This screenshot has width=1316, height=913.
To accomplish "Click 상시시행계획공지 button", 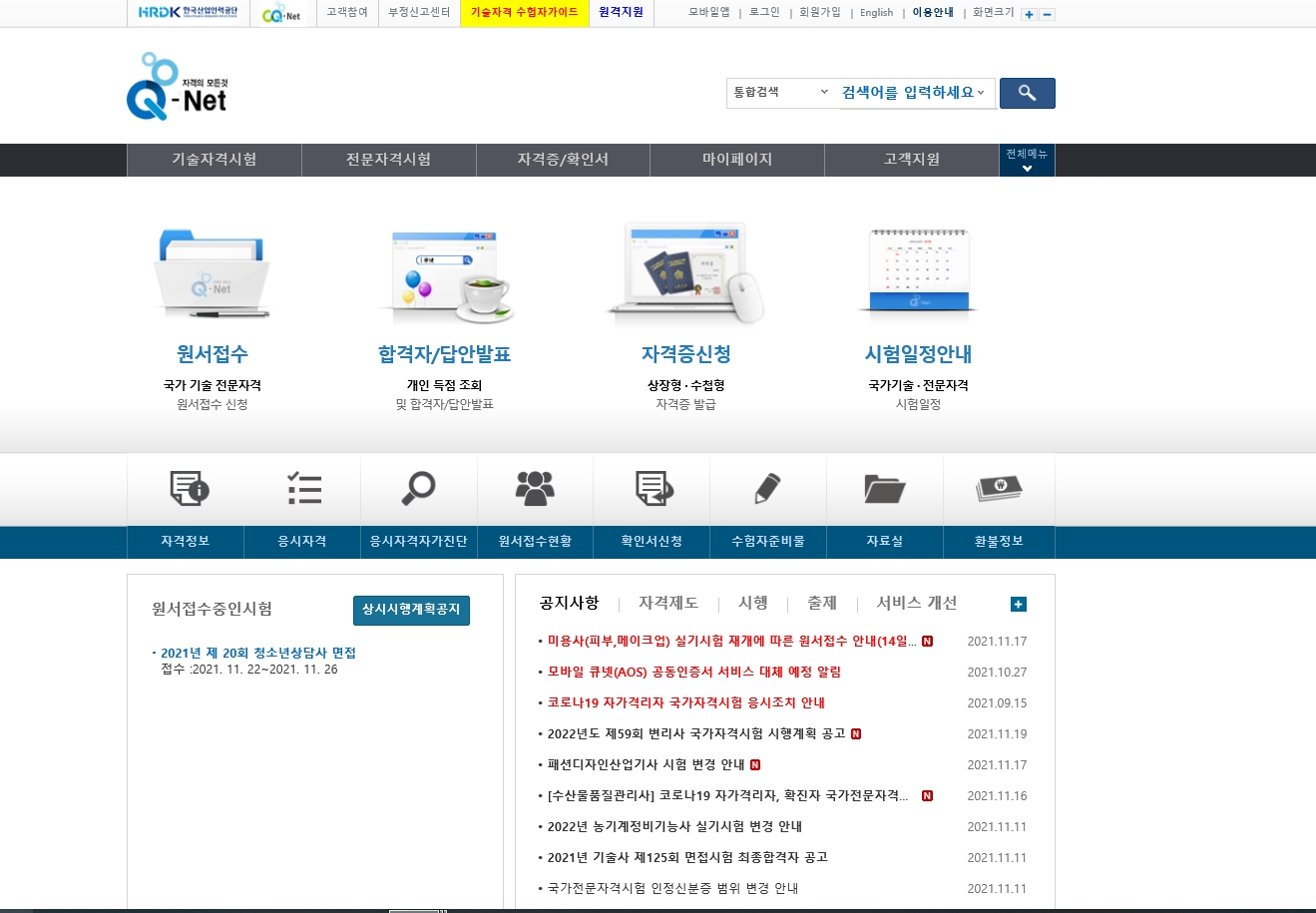I will 411,610.
